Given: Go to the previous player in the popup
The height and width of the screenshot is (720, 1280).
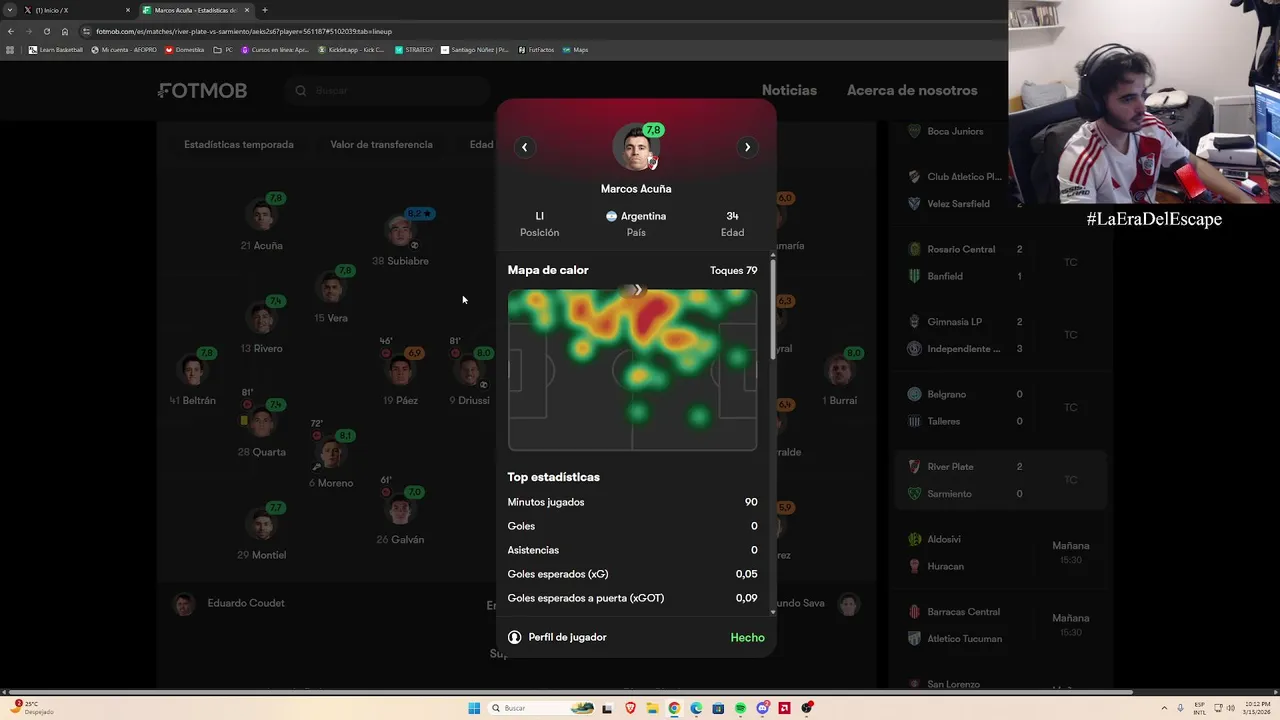Looking at the screenshot, I should (x=524, y=147).
